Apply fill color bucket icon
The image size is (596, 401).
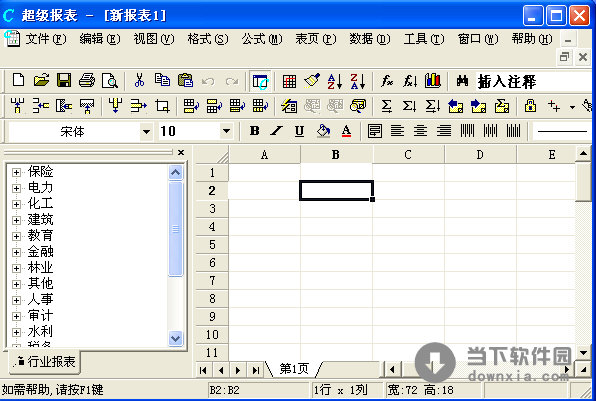[x=323, y=131]
